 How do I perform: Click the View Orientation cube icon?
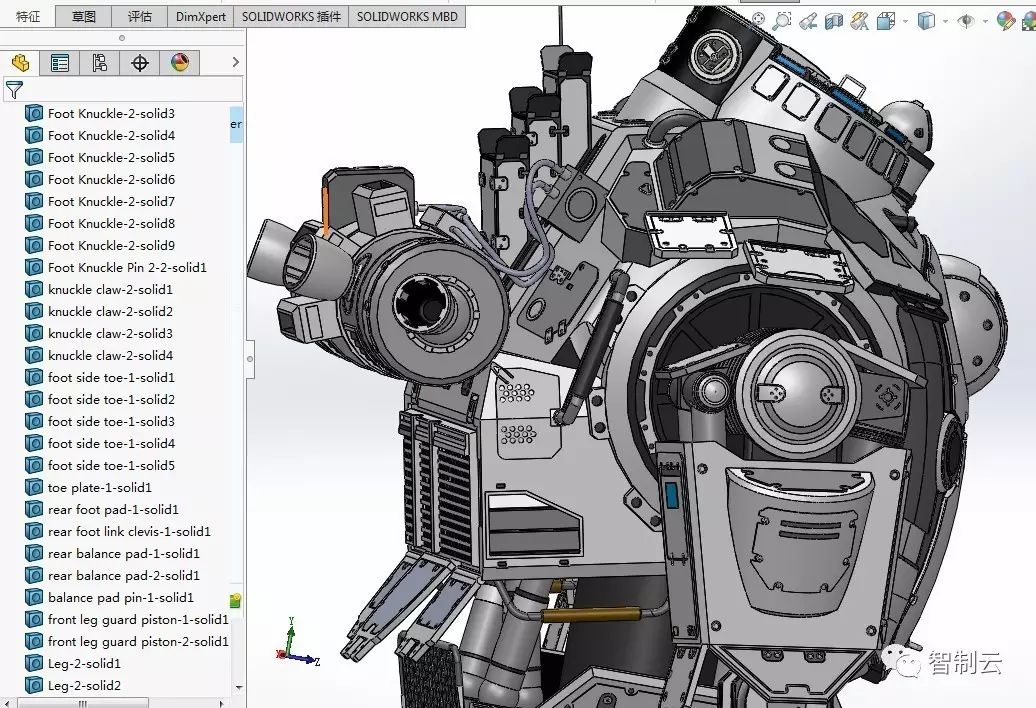pyautogui.click(x=885, y=21)
